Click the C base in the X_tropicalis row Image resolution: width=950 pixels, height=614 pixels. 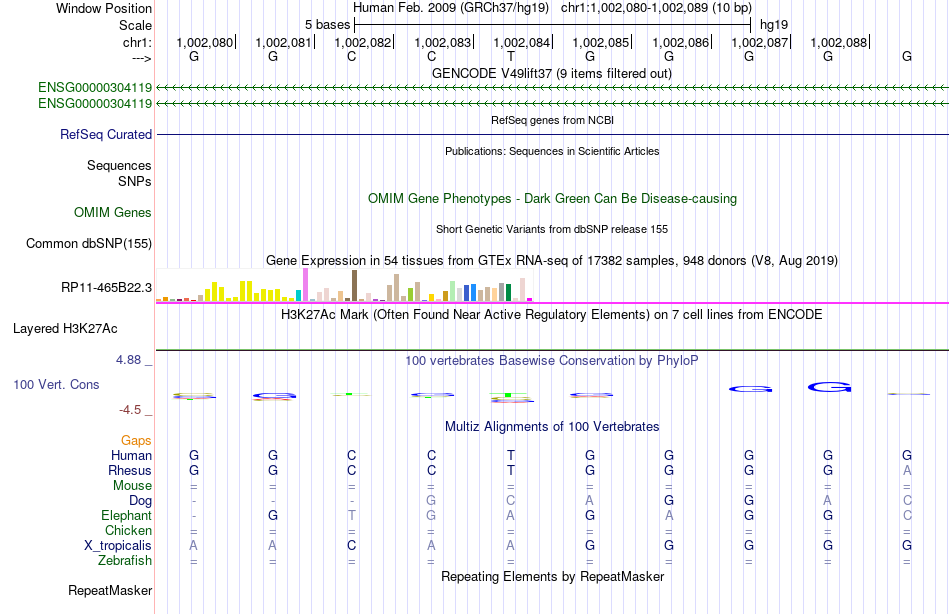coord(351,546)
